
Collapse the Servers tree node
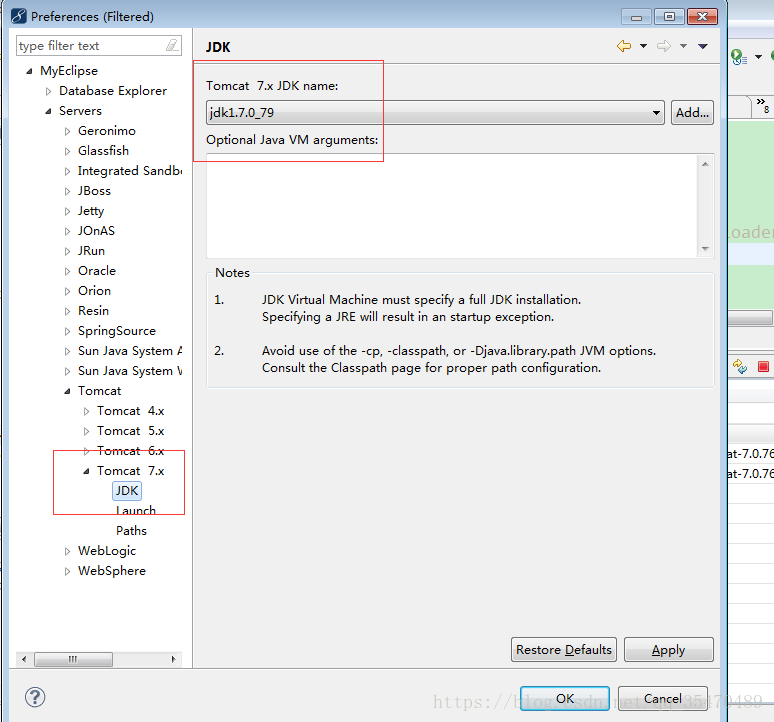[x=48, y=111]
